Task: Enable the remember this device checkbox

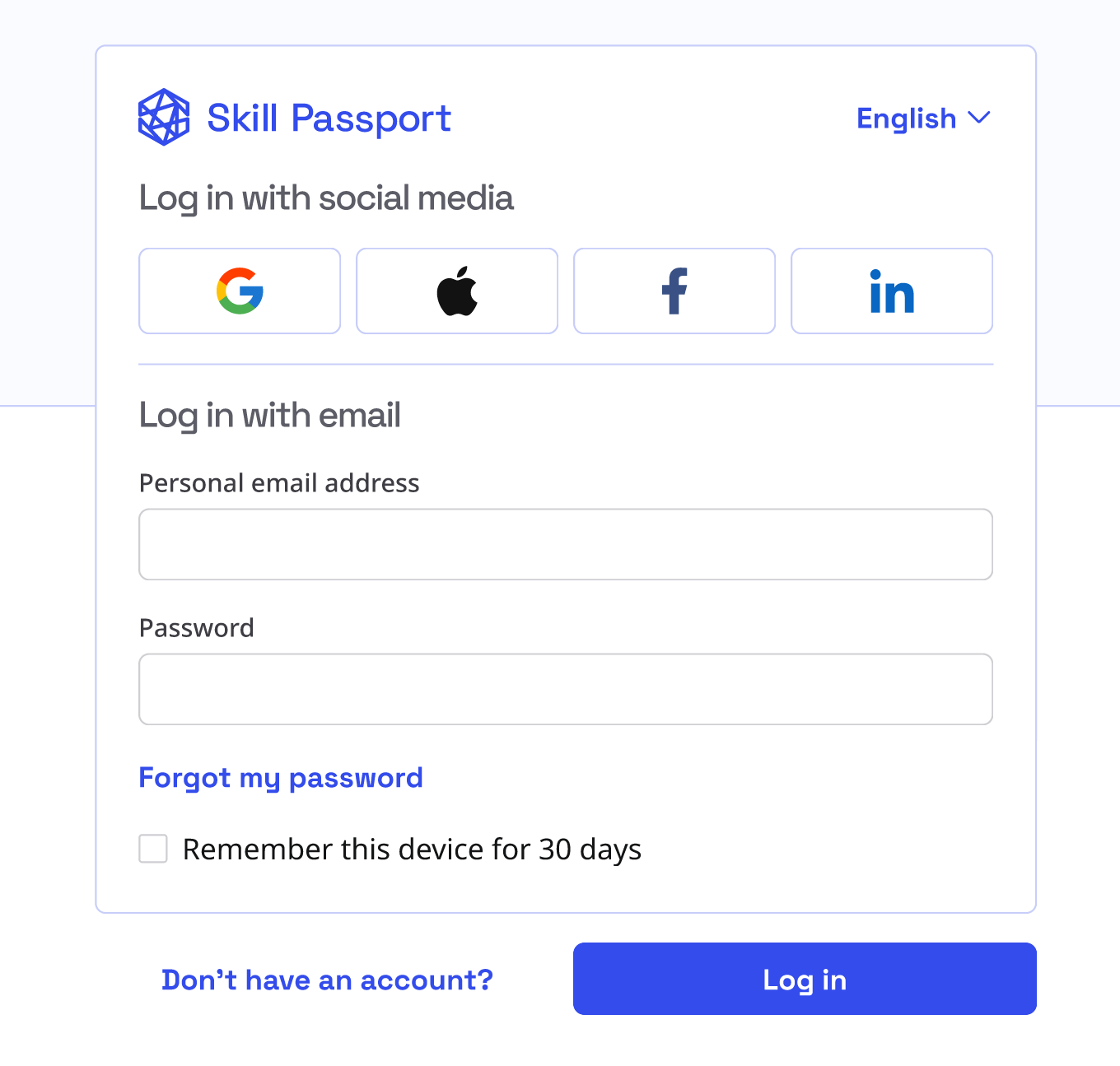Action: 153,849
